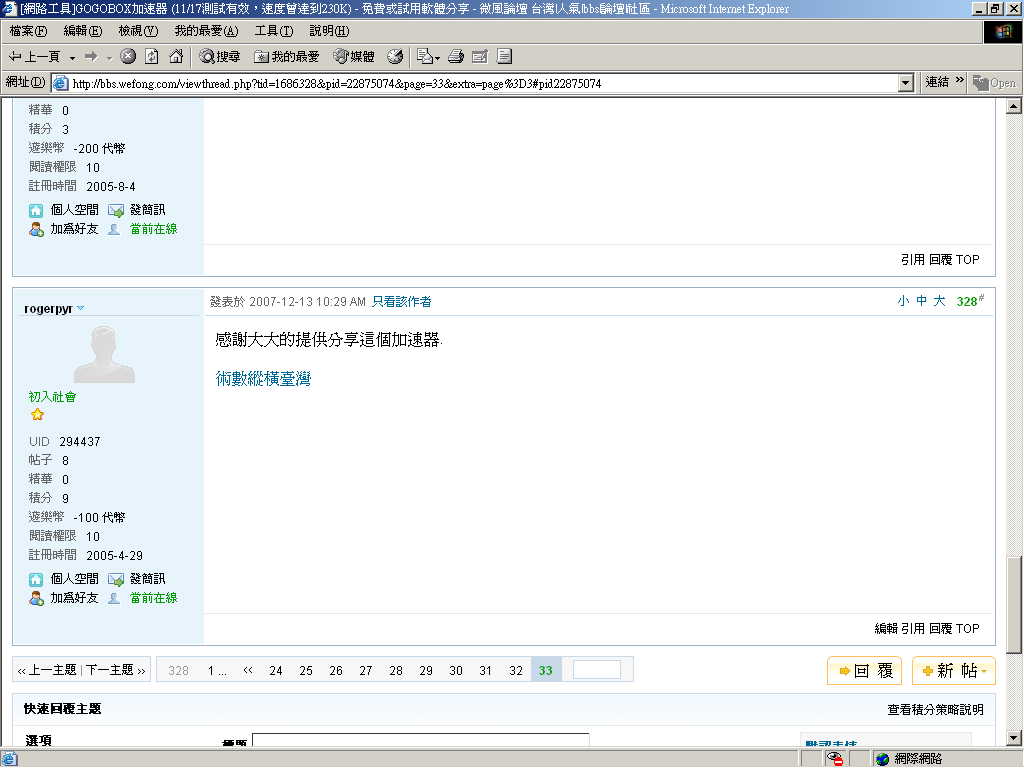
Task: Click the Back (上一頁) arrow button
Action: [35, 56]
